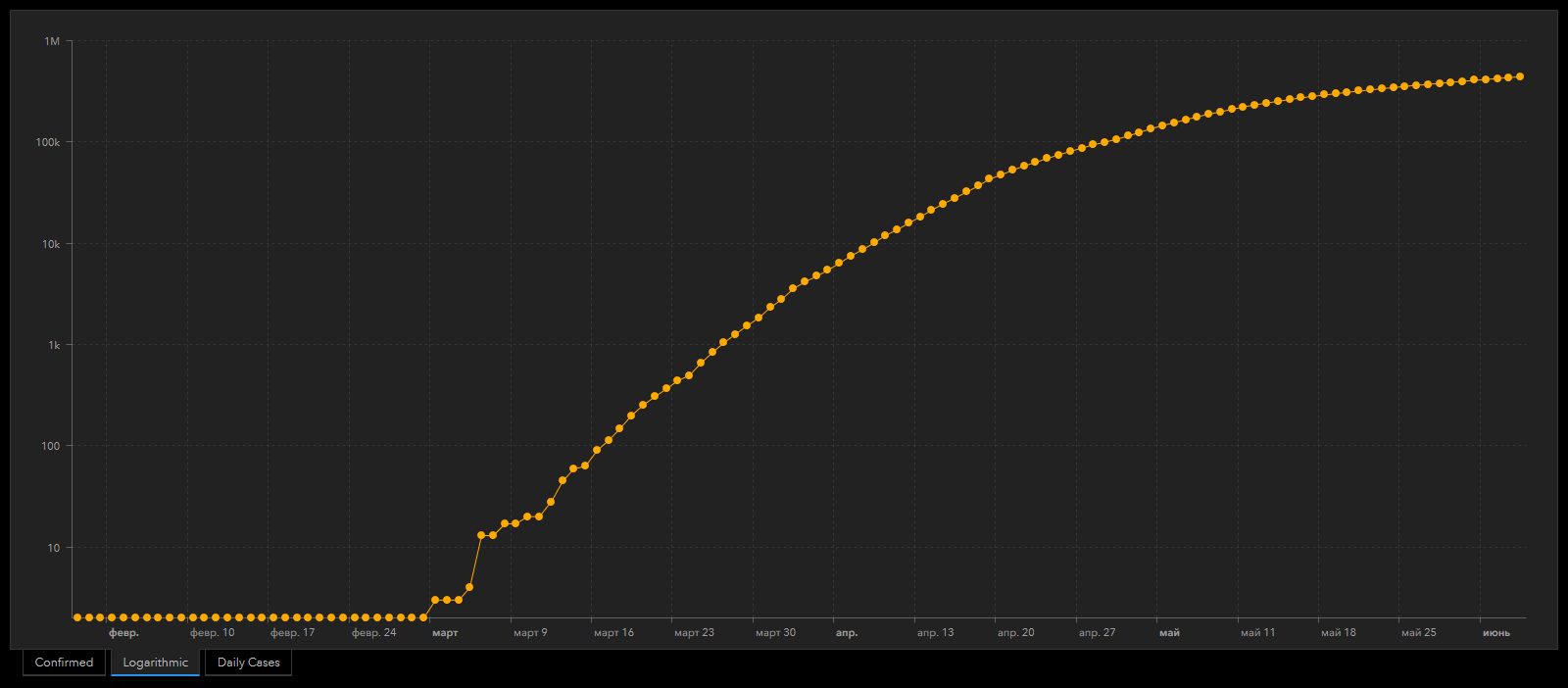The image size is (1568, 688).
Task: Click the 1k y-axis label
Action: pos(54,345)
